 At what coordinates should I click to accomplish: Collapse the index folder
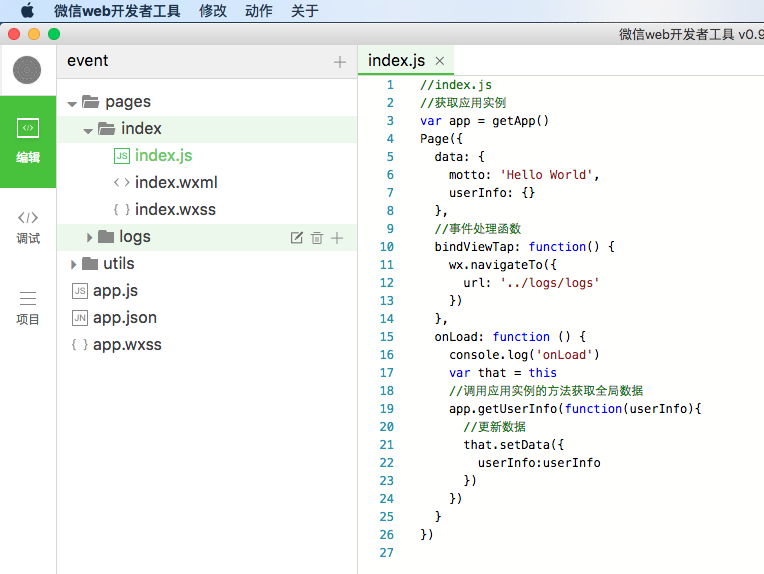88,131
